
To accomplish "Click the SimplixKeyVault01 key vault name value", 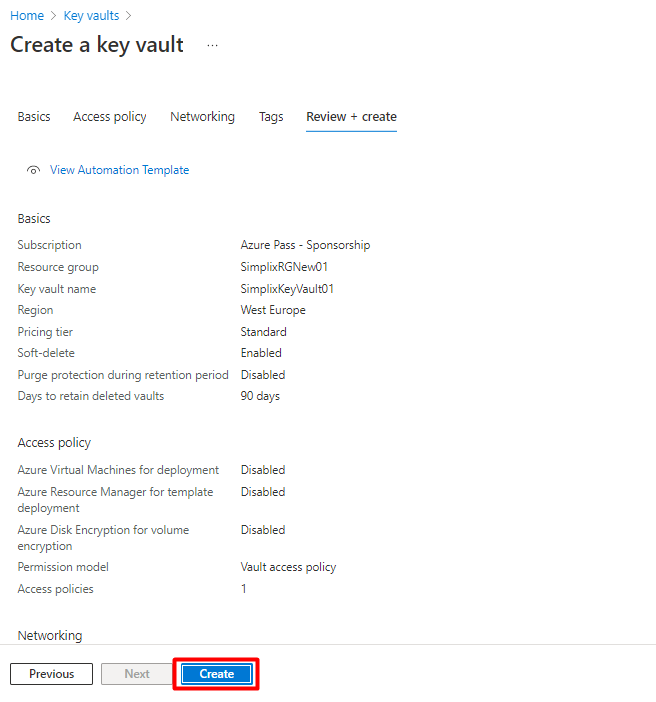I will (x=287, y=289).
